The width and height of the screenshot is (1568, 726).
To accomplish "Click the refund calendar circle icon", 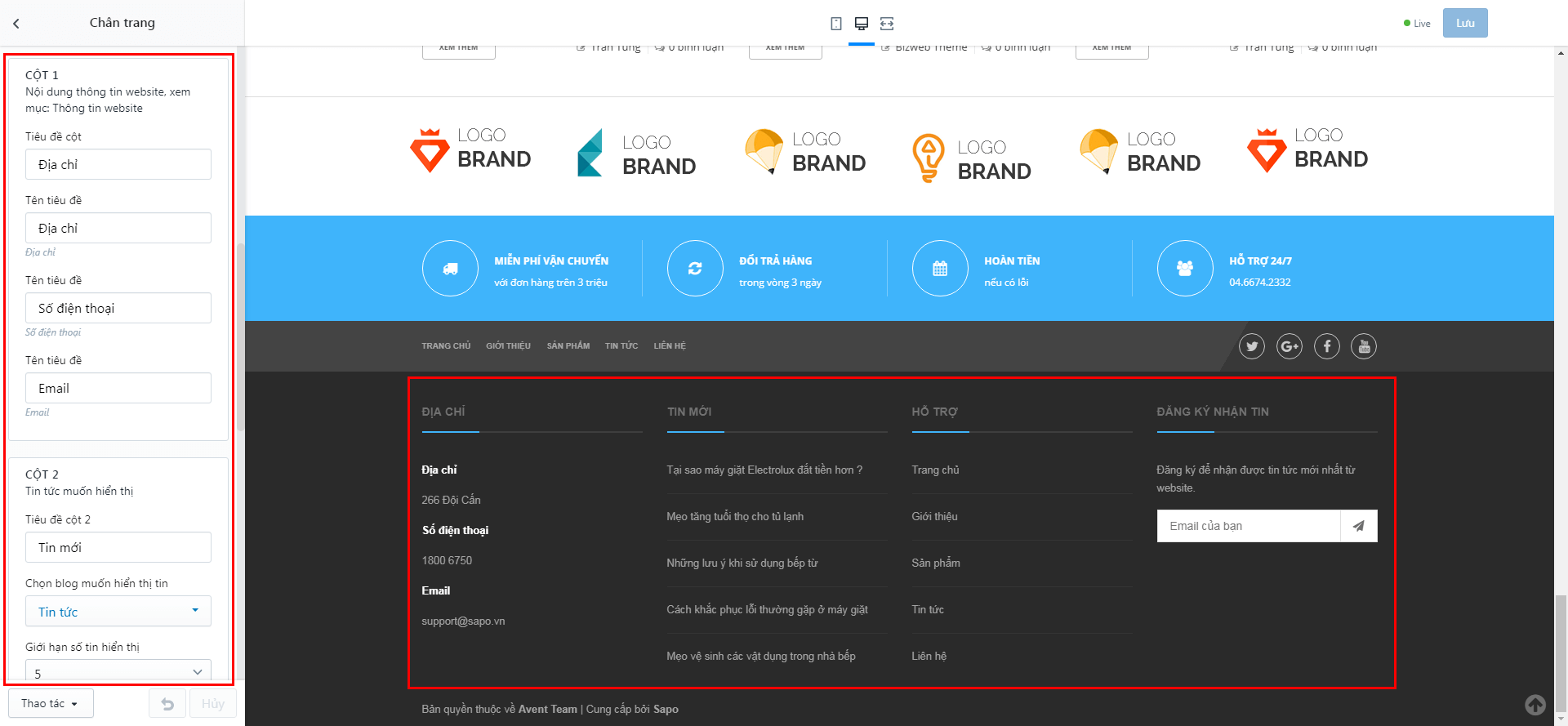I will coord(940,268).
